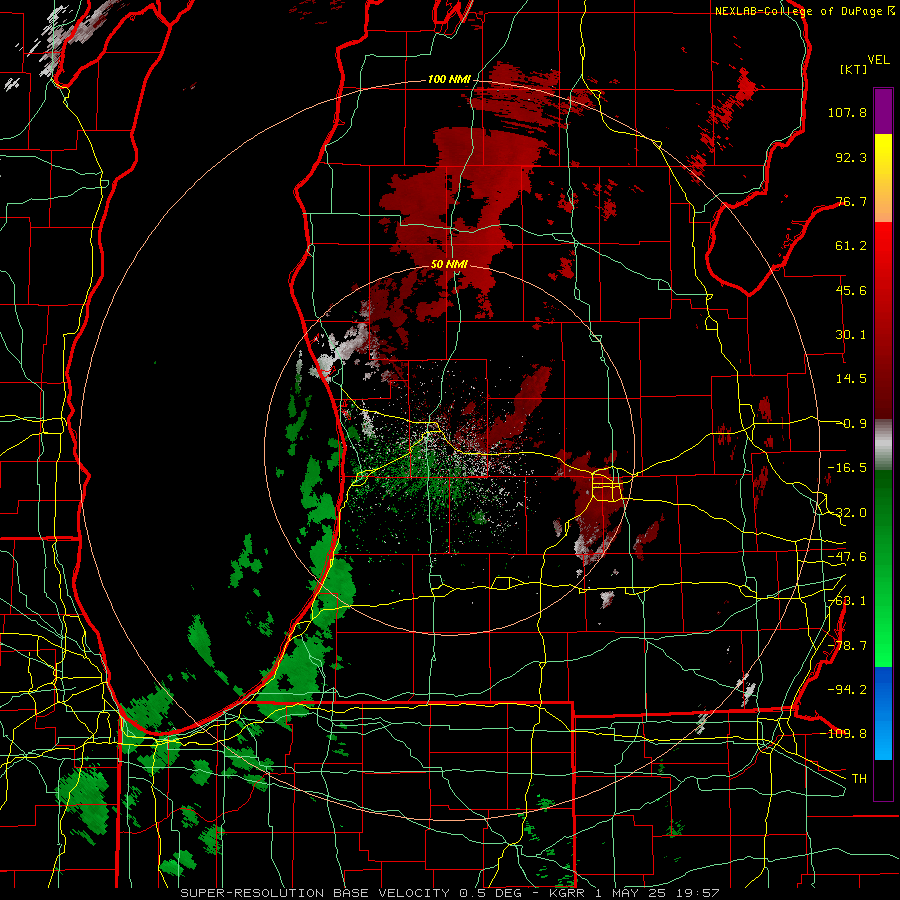Pick the yellow-orange band on the color bar
The width and height of the screenshot is (900, 900).
[x=883, y=178]
